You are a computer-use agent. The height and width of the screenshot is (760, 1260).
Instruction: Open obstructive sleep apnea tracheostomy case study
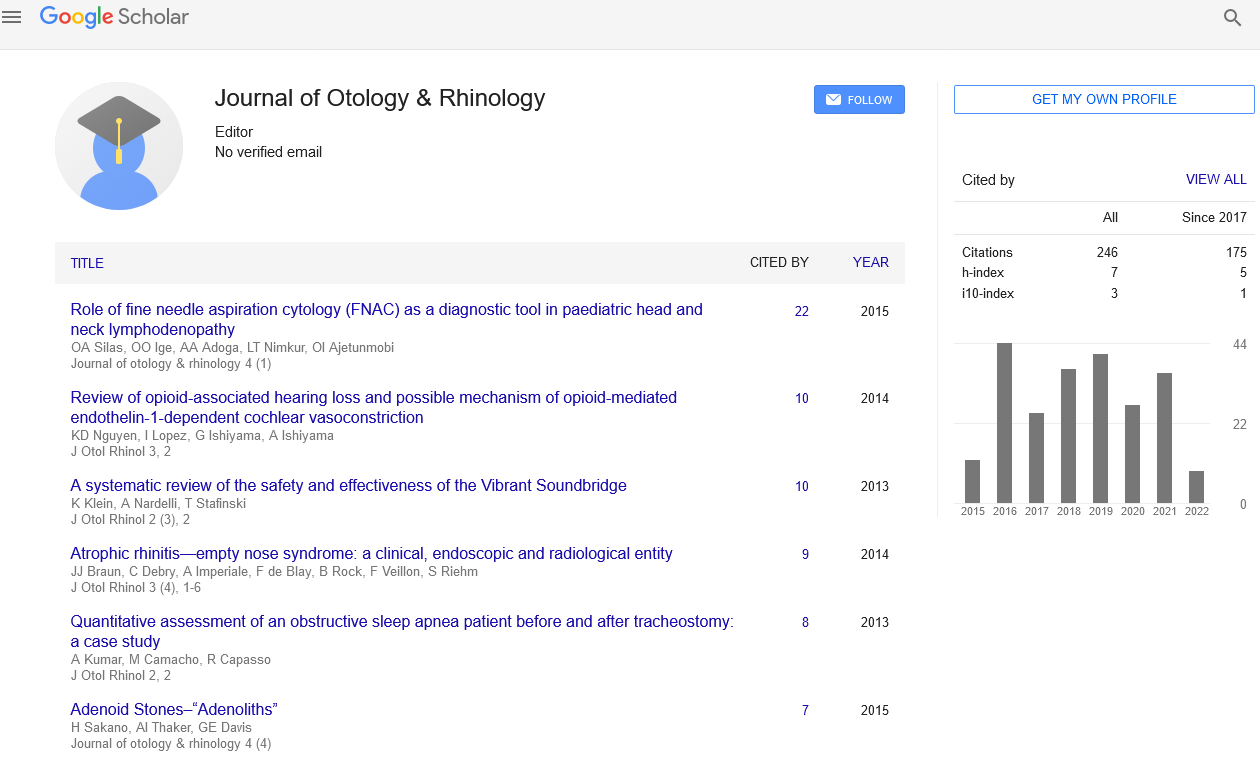point(402,631)
